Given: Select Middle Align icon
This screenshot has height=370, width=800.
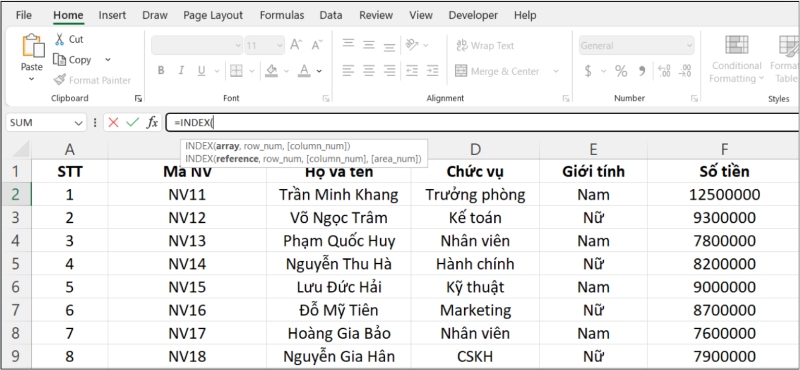Looking at the screenshot, I should click(369, 45).
